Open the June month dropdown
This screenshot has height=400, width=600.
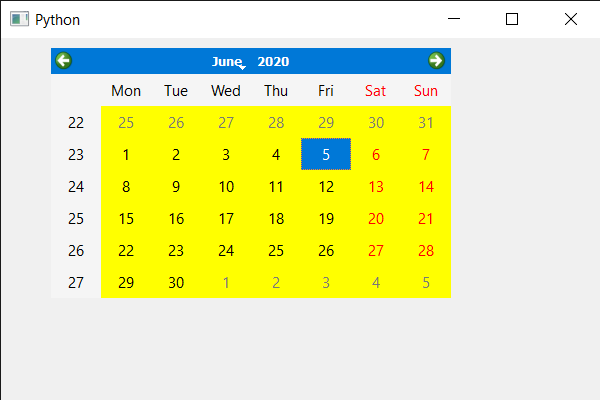228,62
